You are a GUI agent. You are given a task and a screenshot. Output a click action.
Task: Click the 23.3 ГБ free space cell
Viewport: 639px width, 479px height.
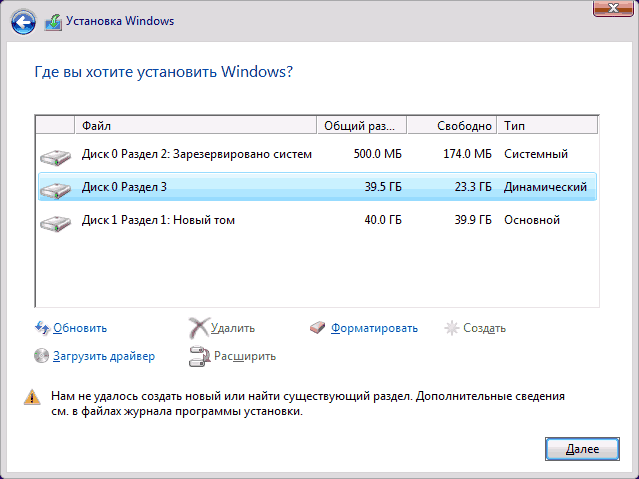coord(473,187)
